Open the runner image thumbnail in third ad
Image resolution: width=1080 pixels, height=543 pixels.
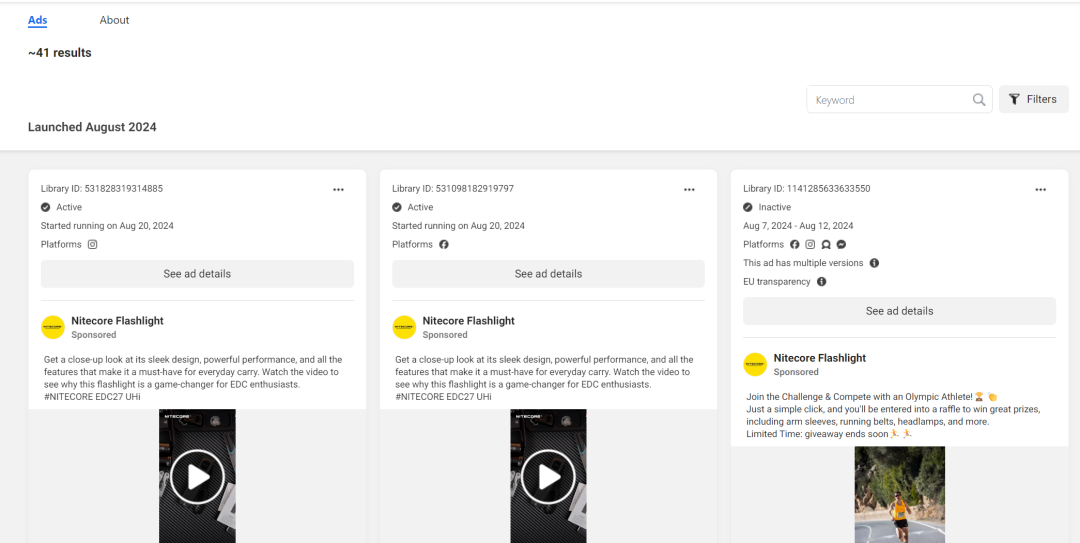click(899, 495)
